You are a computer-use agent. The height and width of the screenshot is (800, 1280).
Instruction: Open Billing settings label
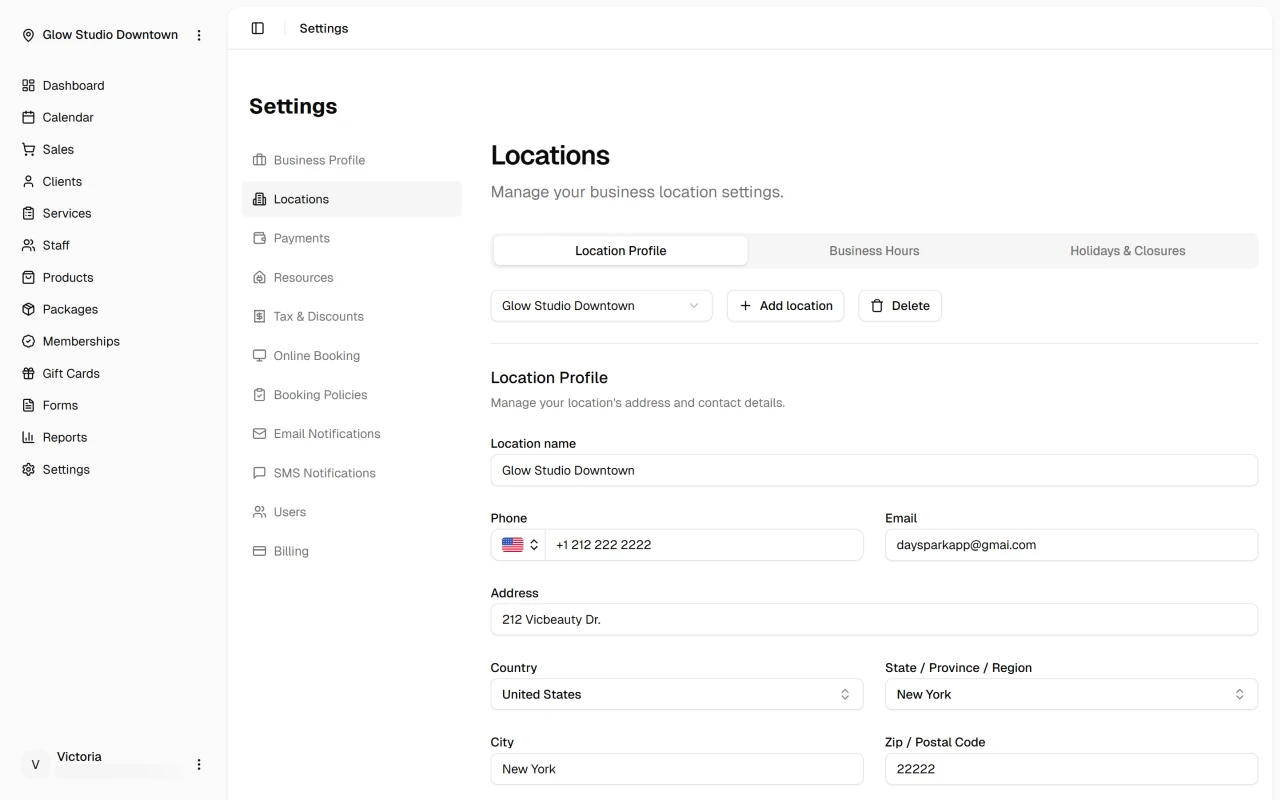(x=291, y=551)
